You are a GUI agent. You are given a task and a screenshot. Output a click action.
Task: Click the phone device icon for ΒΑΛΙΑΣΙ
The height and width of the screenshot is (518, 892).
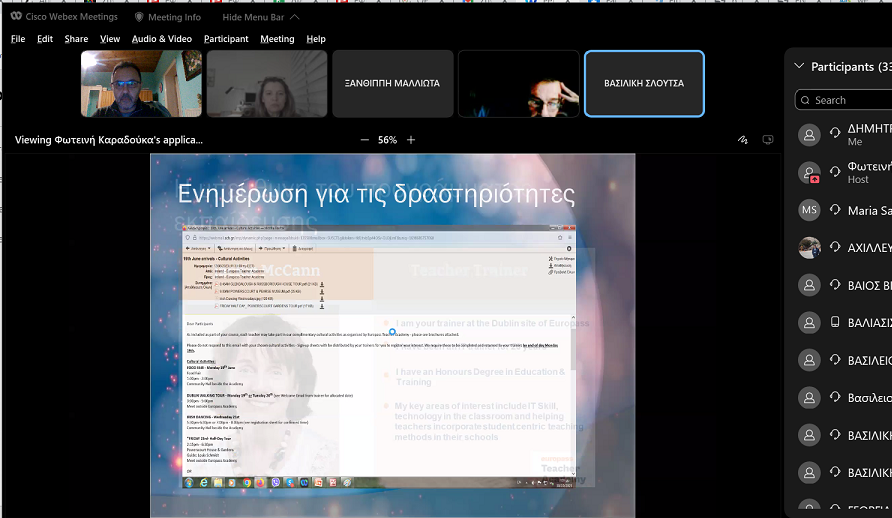point(835,322)
